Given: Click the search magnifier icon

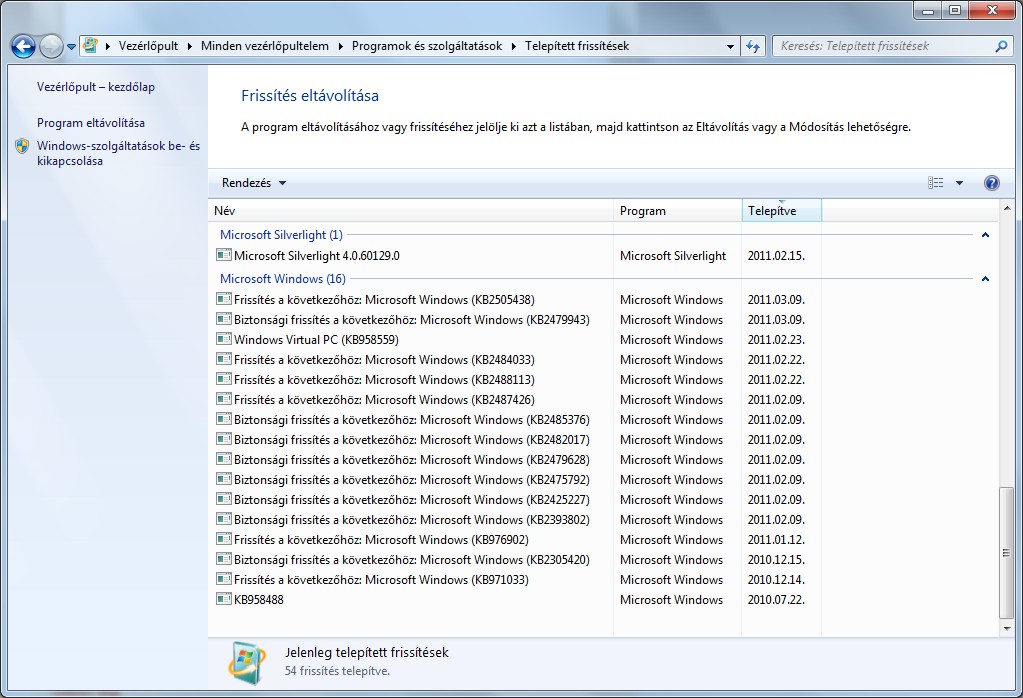Looking at the screenshot, I should pyautogui.click(x=1001, y=46).
